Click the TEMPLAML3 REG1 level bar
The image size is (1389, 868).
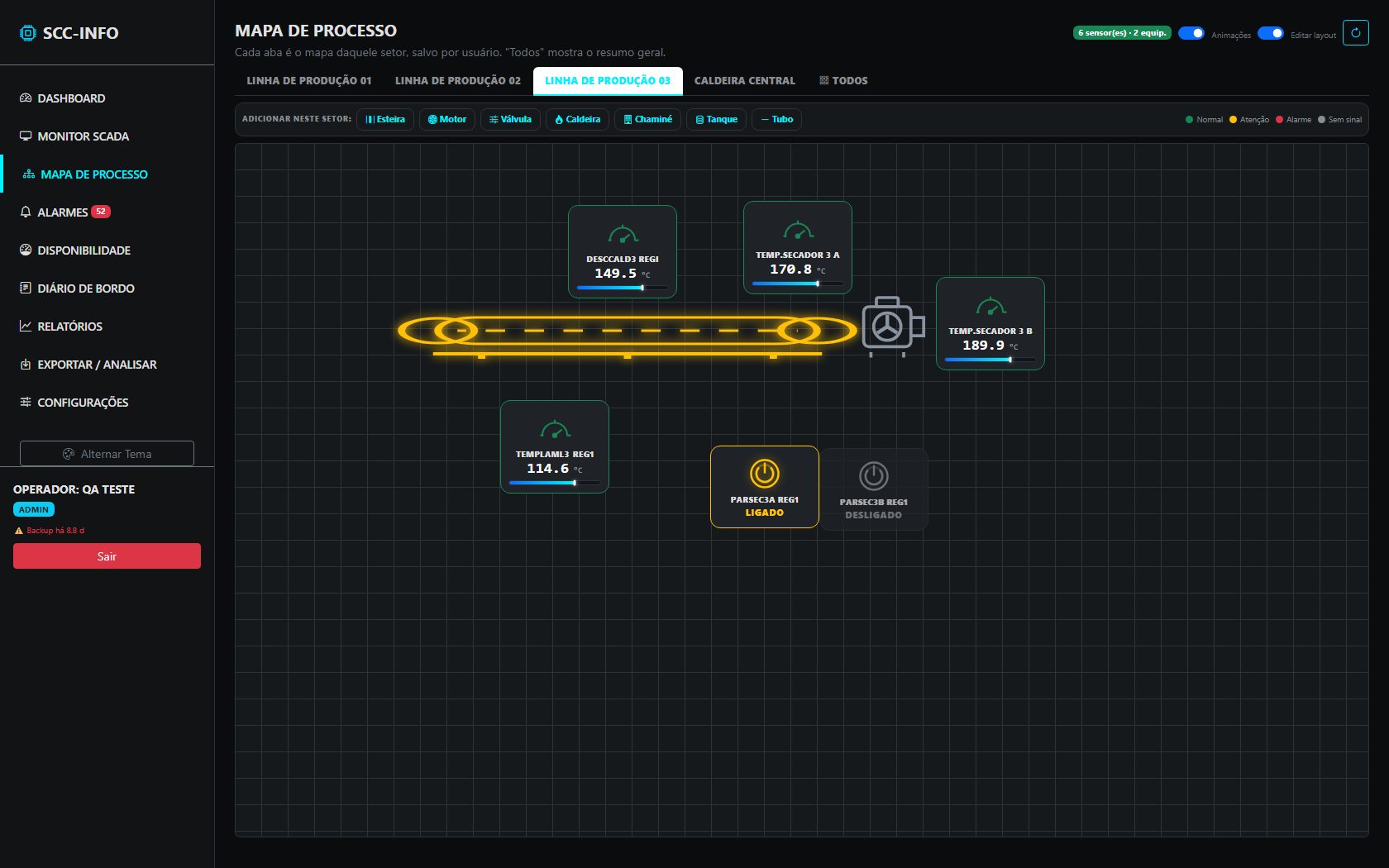click(555, 483)
